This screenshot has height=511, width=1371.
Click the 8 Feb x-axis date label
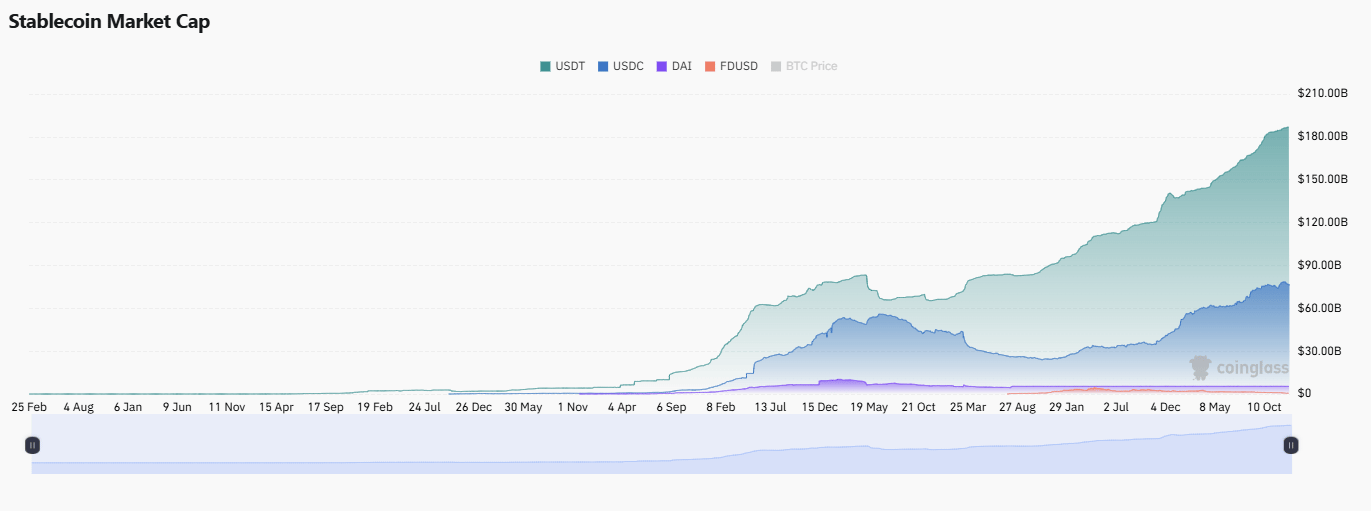pyautogui.click(x=721, y=407)
